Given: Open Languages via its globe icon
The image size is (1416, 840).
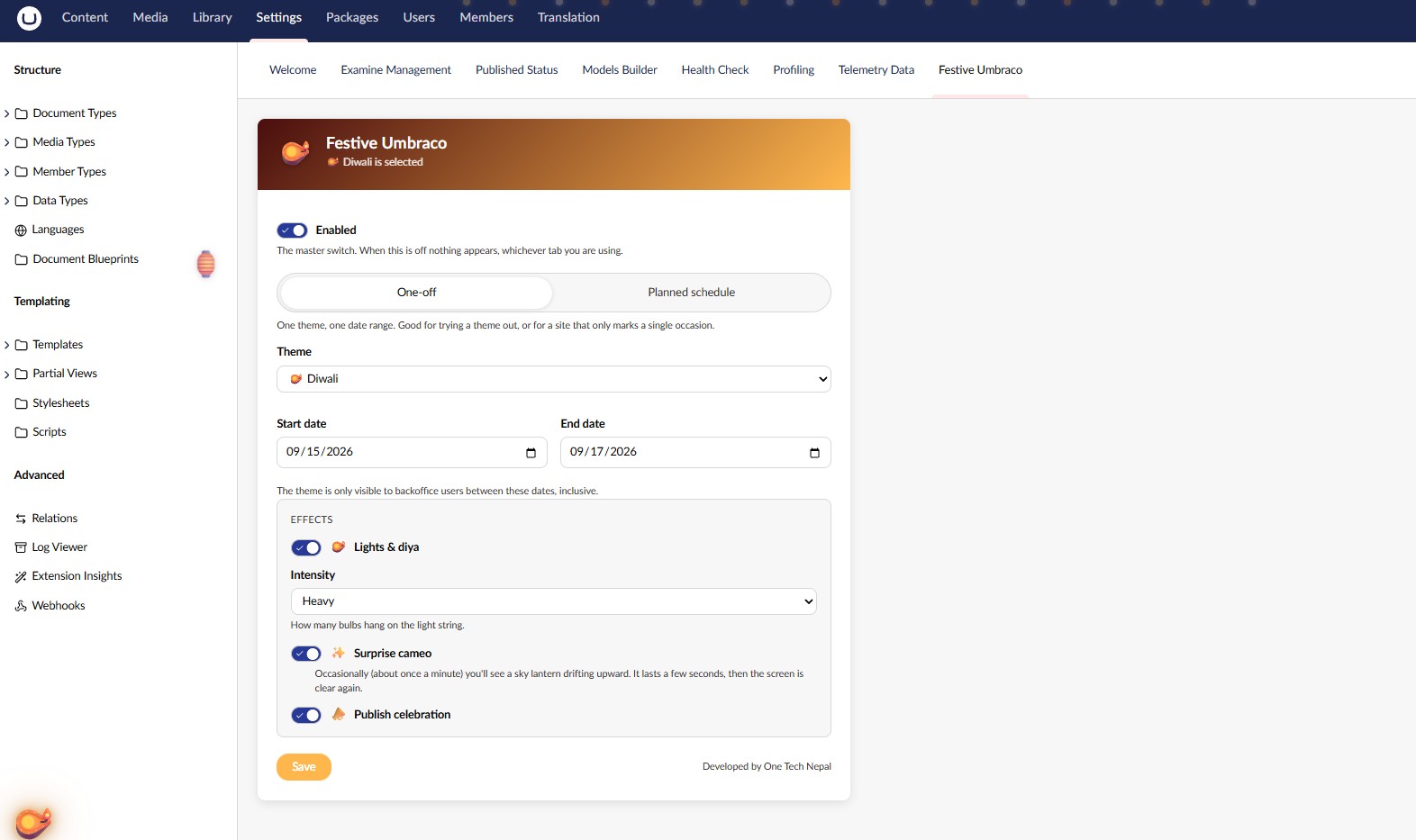Looking at the screenshot, I should click(x=22, y=230).
